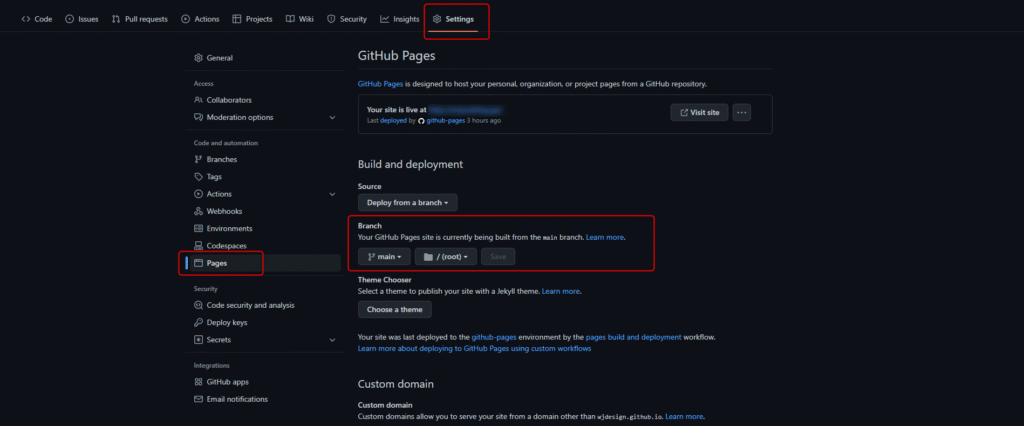The width and height of the screenshot is (1024, 426).
Task: Switch to the Pull requests tab
Action: 139,19
